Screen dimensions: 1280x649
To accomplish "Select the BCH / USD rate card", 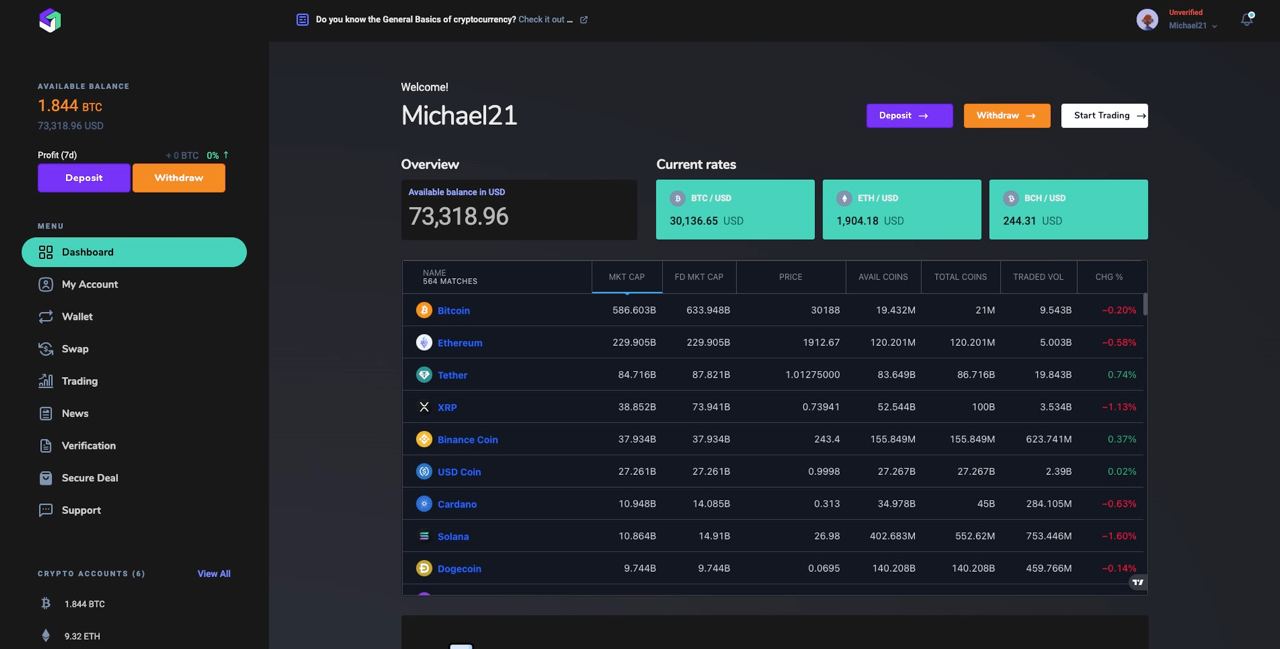I will pos(1068,209).
